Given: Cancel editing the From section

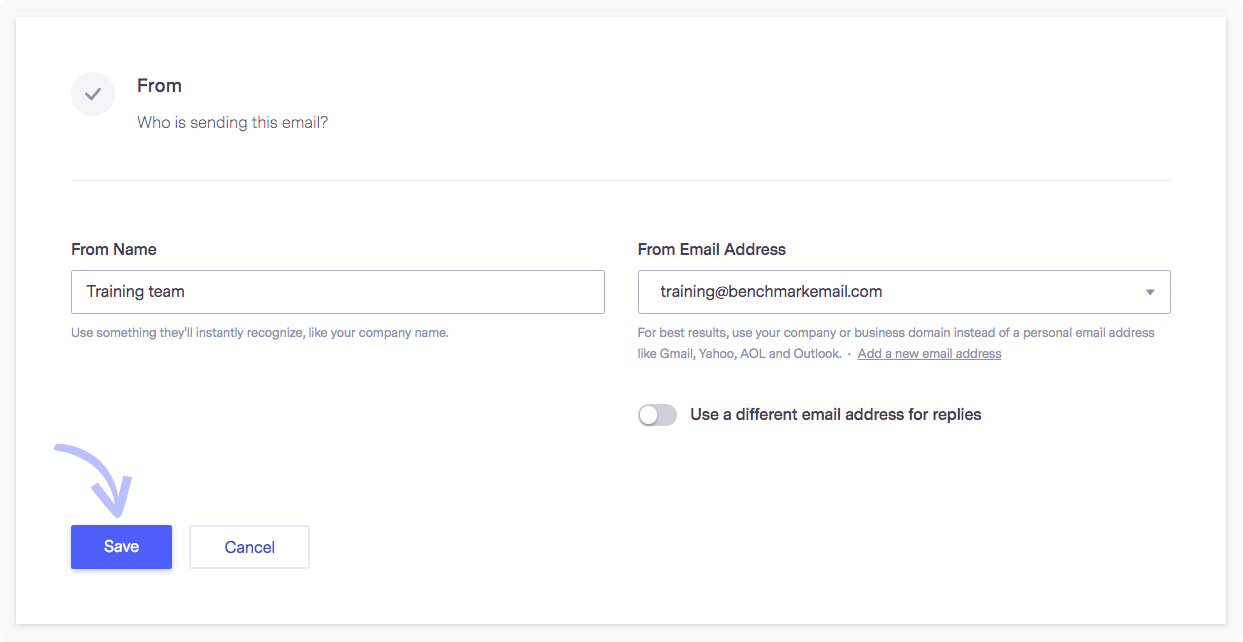Looking at the screenshot, I should (x=249, y=547).
